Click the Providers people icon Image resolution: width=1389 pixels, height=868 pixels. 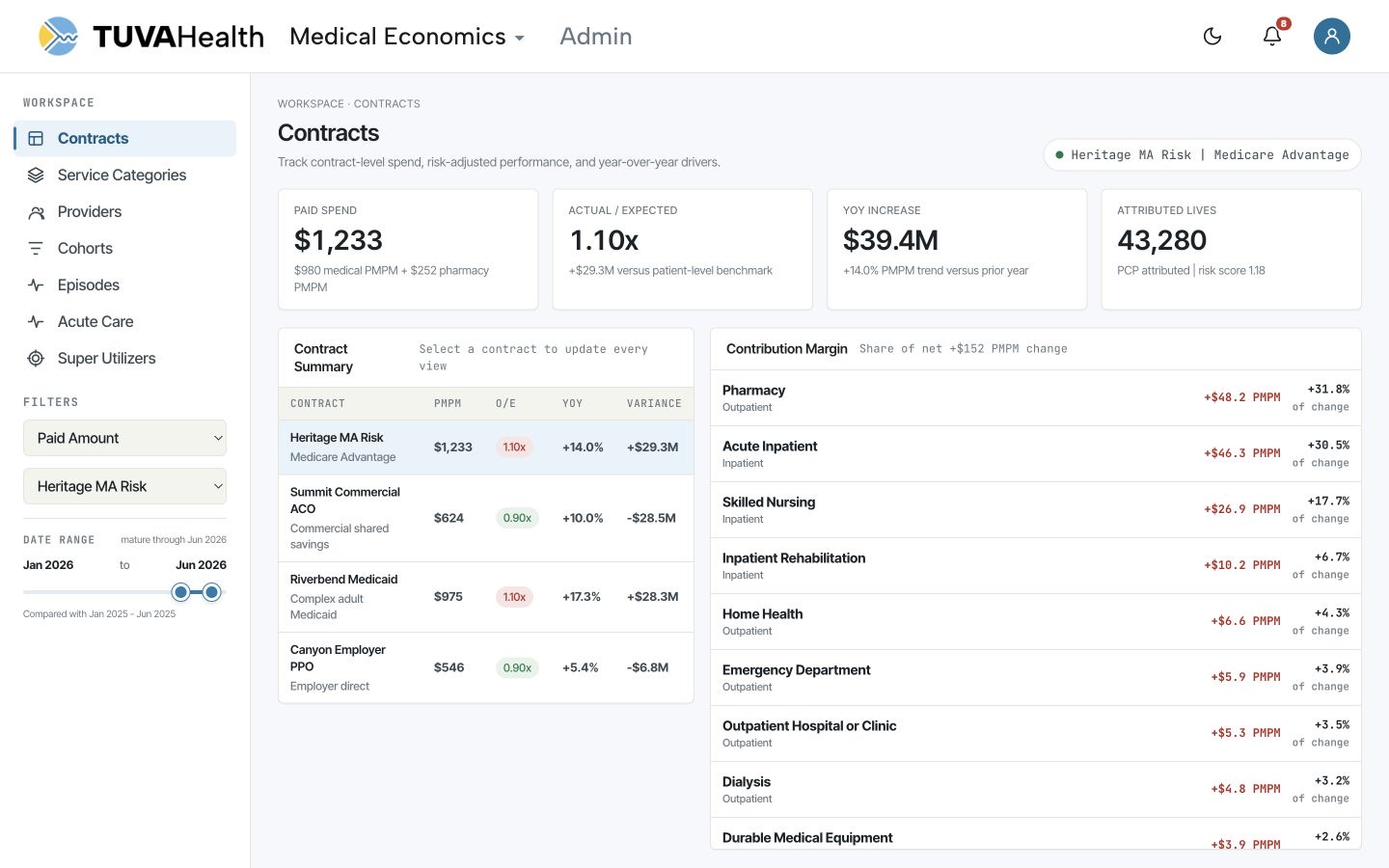pyautogui.click(x=36, y=211)
